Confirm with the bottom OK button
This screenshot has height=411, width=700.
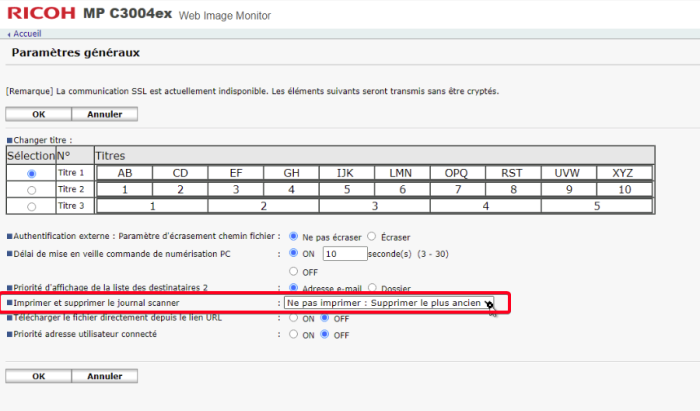click(x=38, y=376)
